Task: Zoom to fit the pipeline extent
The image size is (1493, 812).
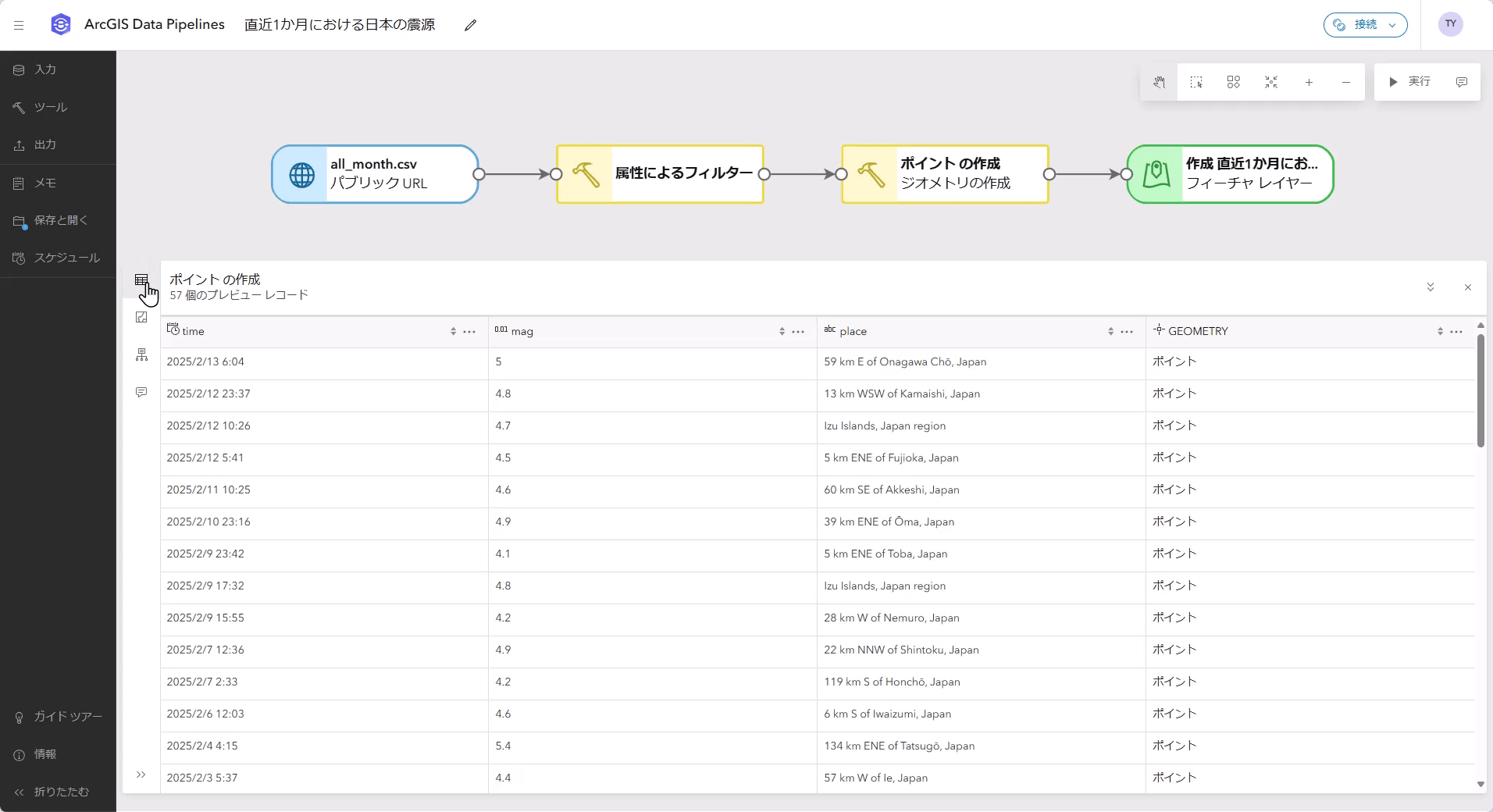Action: (1270, 82)
